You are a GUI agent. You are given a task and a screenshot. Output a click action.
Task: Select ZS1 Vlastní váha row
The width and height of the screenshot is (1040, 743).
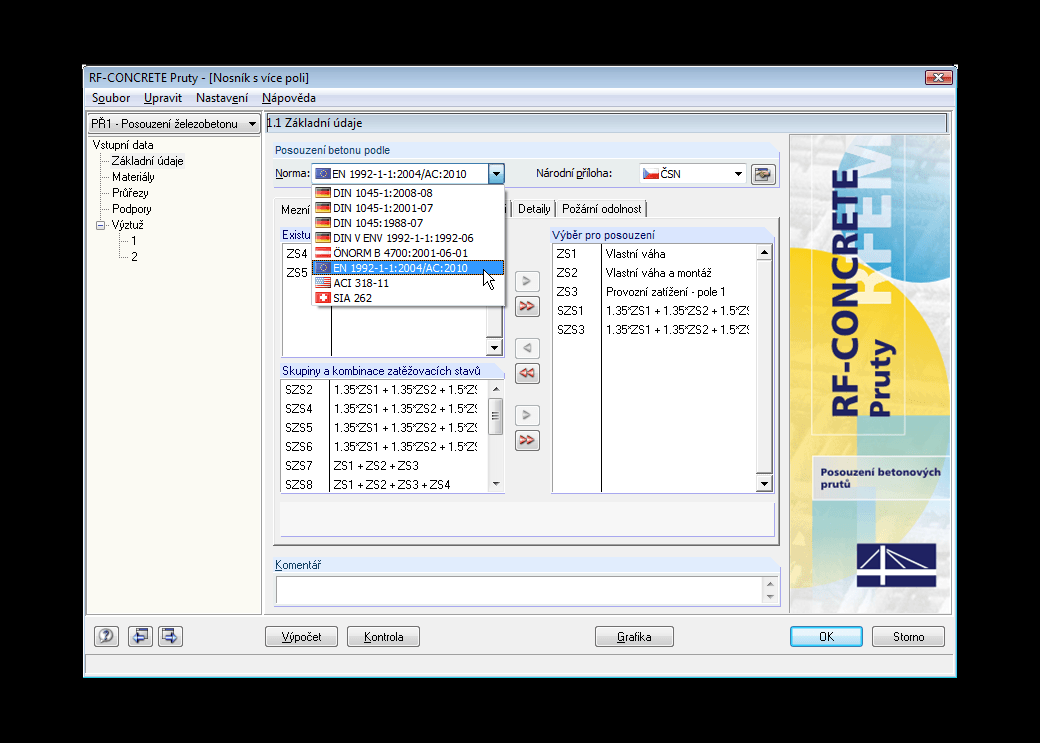(654, 254)
